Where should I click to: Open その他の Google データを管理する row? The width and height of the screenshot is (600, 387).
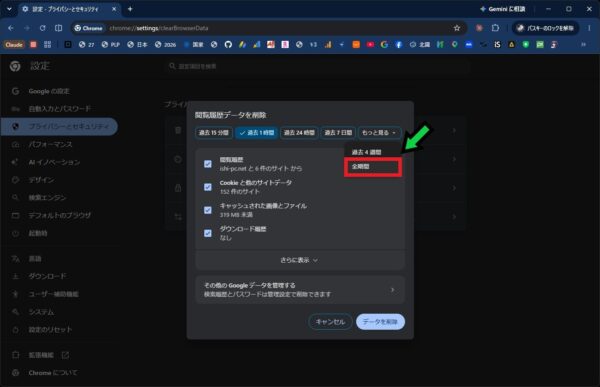pos(300,290)
